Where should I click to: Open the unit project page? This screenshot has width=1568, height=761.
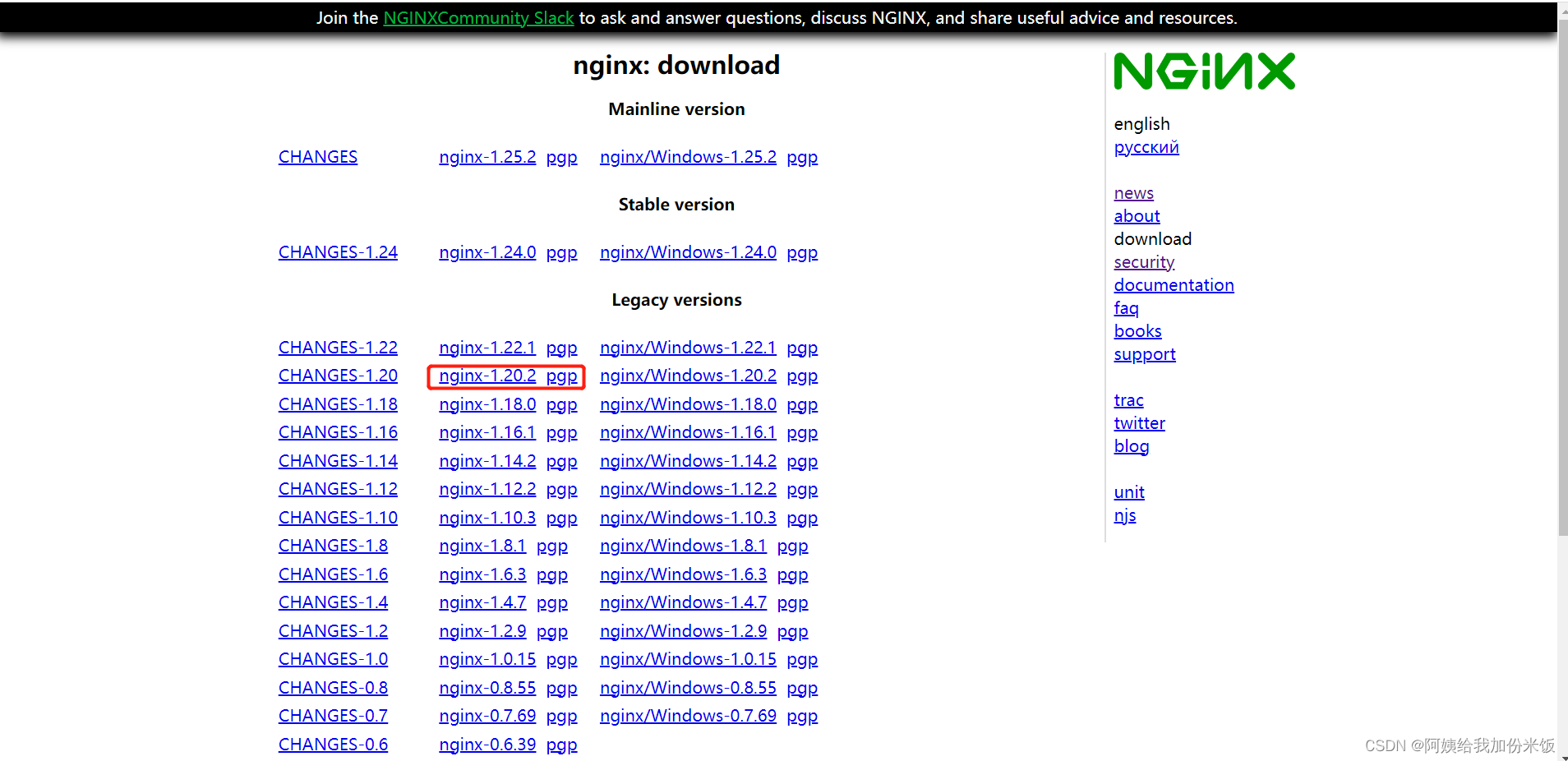click(1128, 491)
